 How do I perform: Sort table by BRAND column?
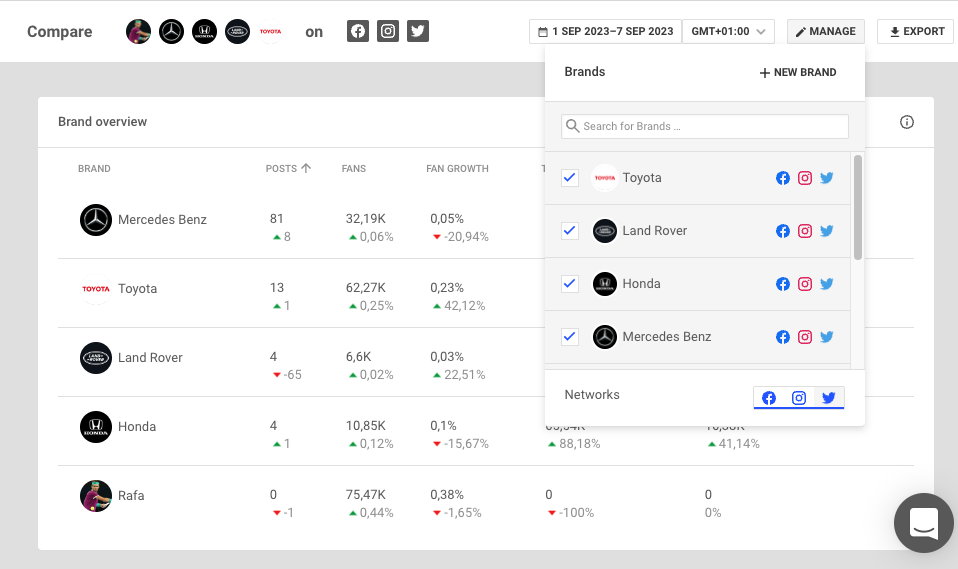pos(94,169)
